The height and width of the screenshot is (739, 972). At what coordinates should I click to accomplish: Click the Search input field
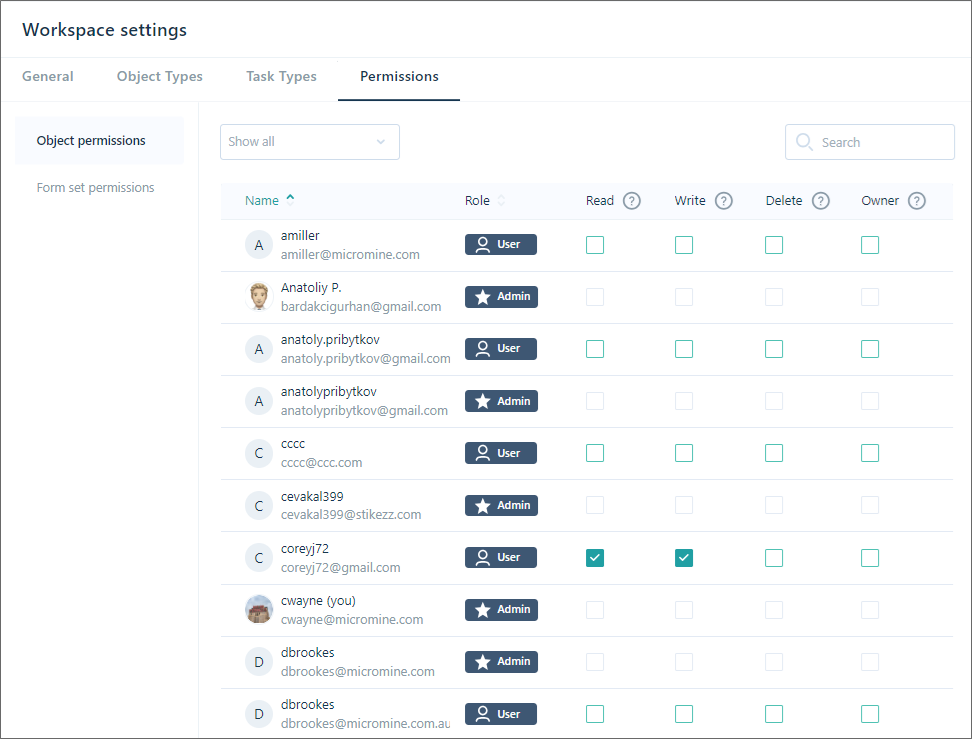[870, 142]
